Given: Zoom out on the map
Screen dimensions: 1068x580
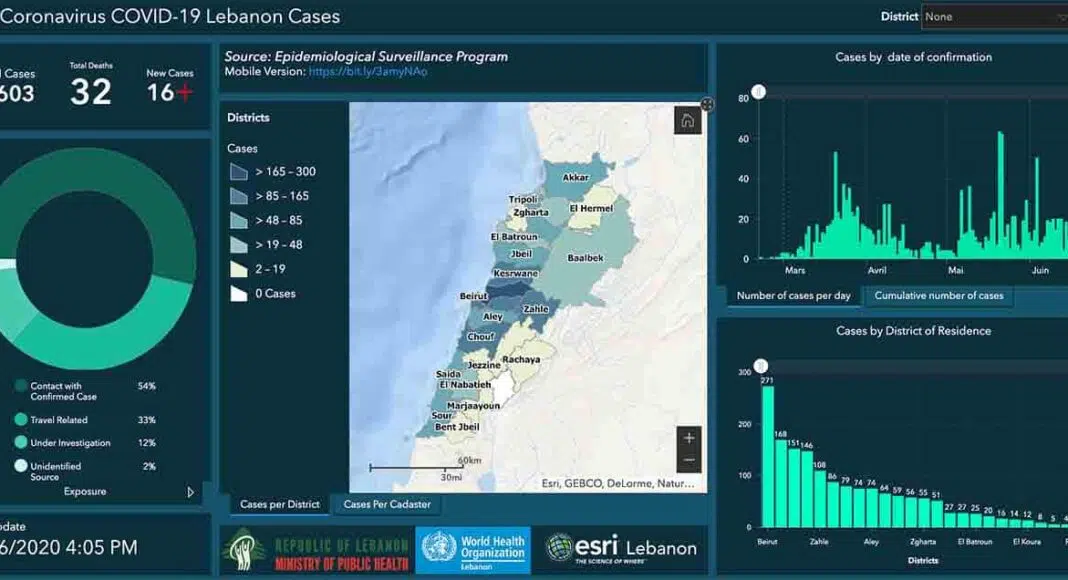Looking at the screenshot, I should [688, 460].
